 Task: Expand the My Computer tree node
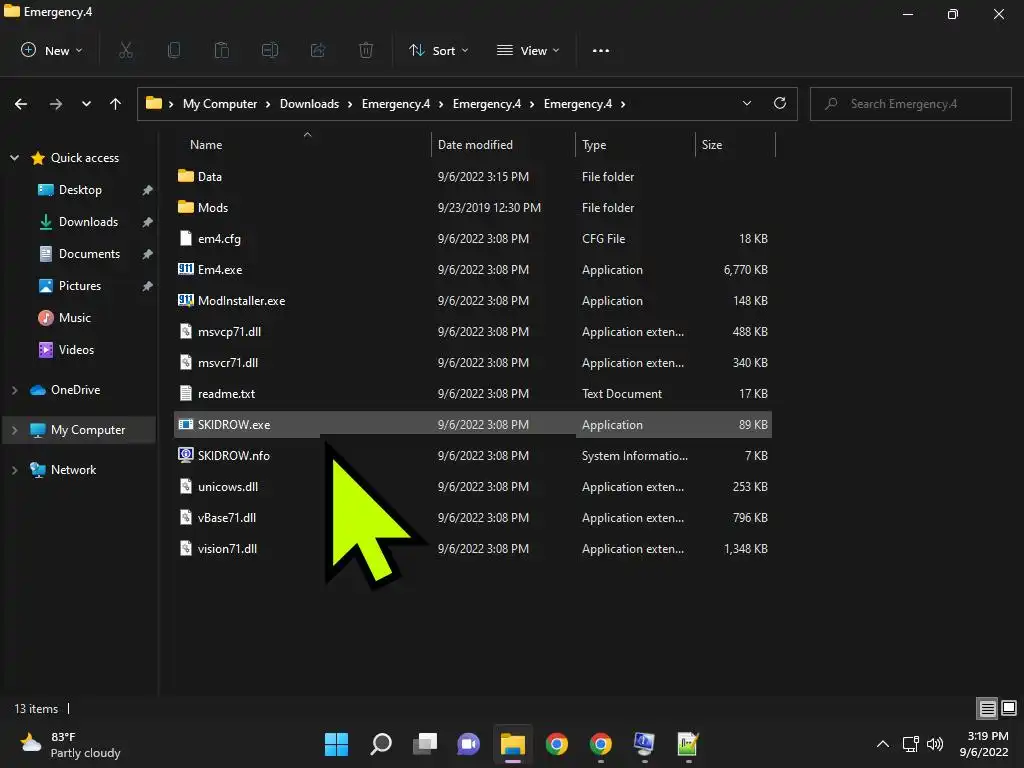[x=14, y=430]
